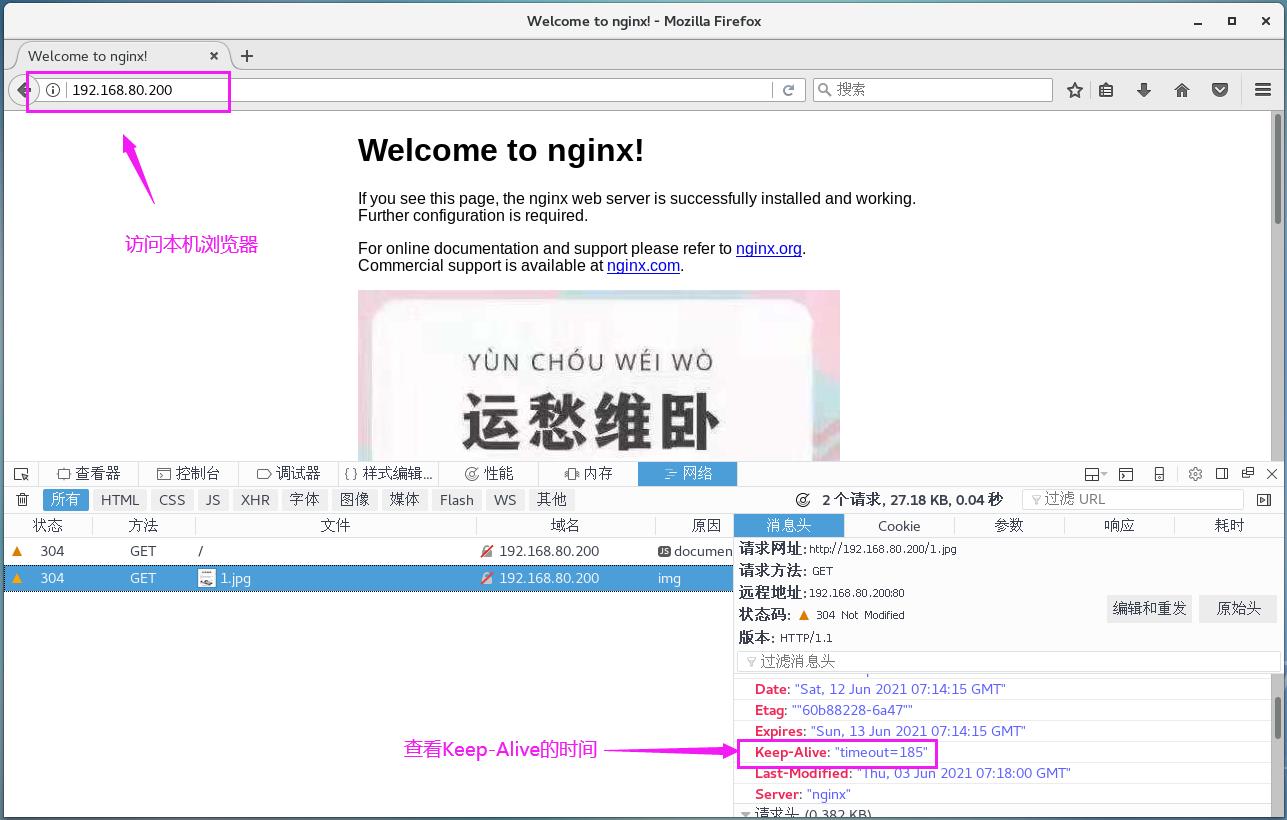Close the developer tools panel

pyautogui.click(x=1272, y=474)
